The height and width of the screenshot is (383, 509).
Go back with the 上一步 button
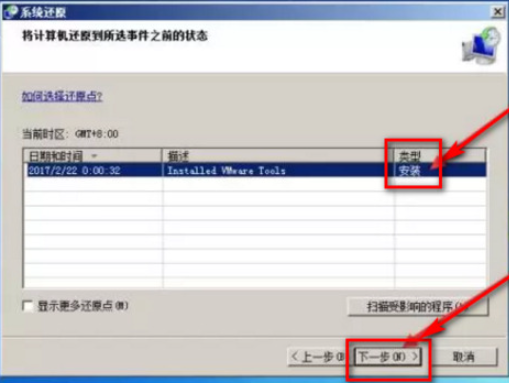point(318,357)
